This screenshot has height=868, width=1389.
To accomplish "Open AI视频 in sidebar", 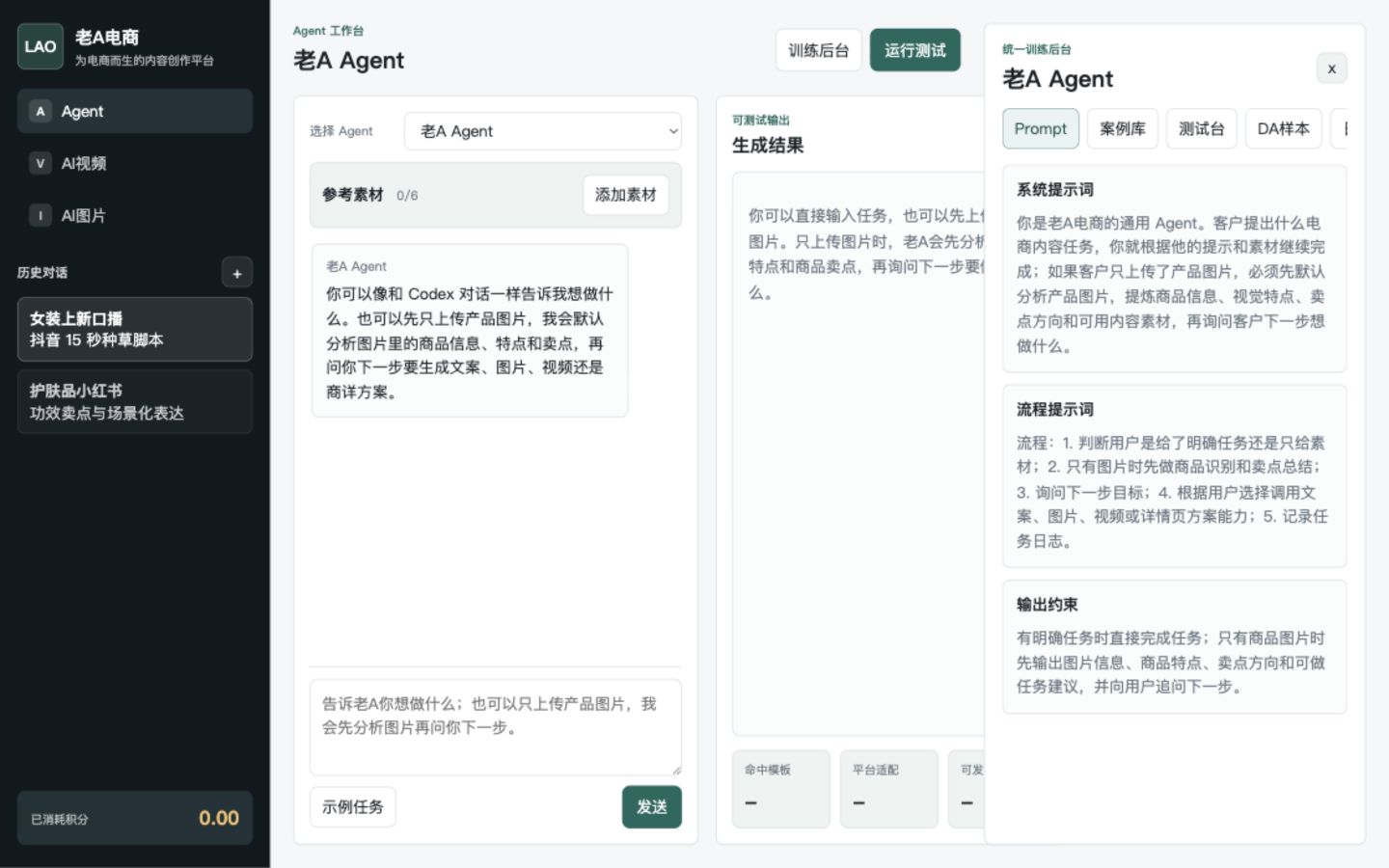I will click(x=135, y=163).
